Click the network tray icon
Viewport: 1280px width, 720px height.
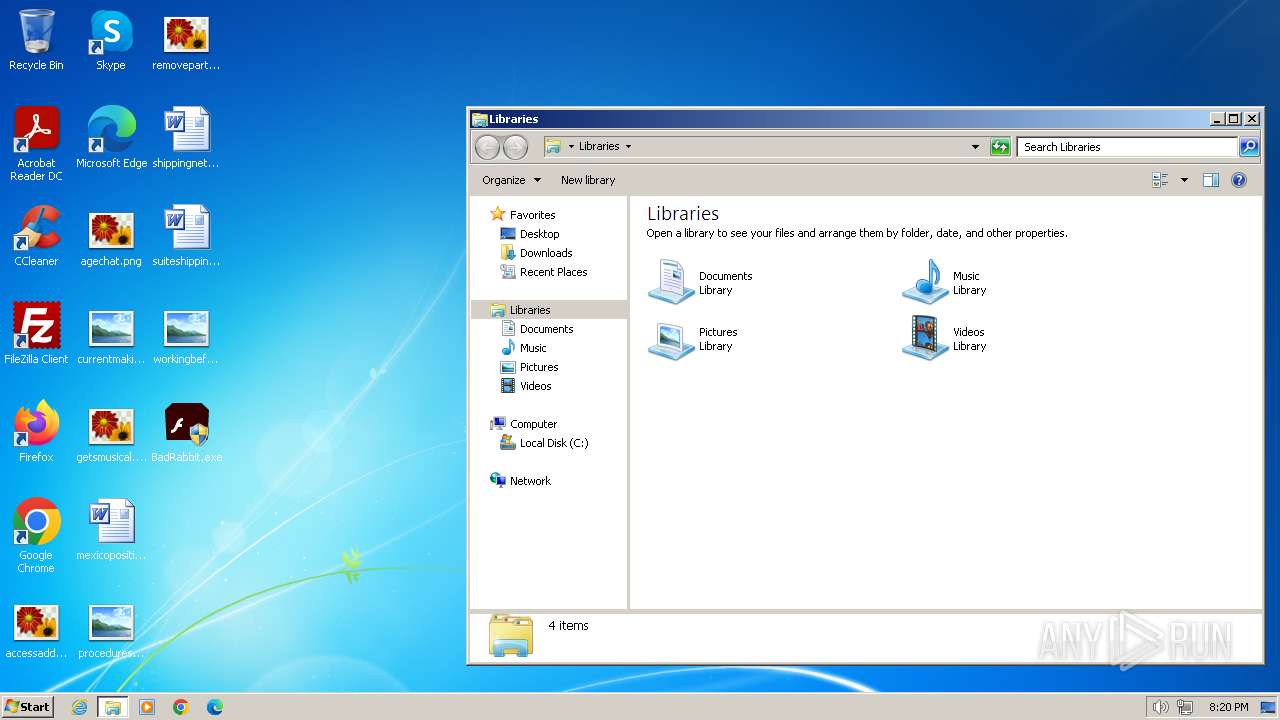(1186, 707)
